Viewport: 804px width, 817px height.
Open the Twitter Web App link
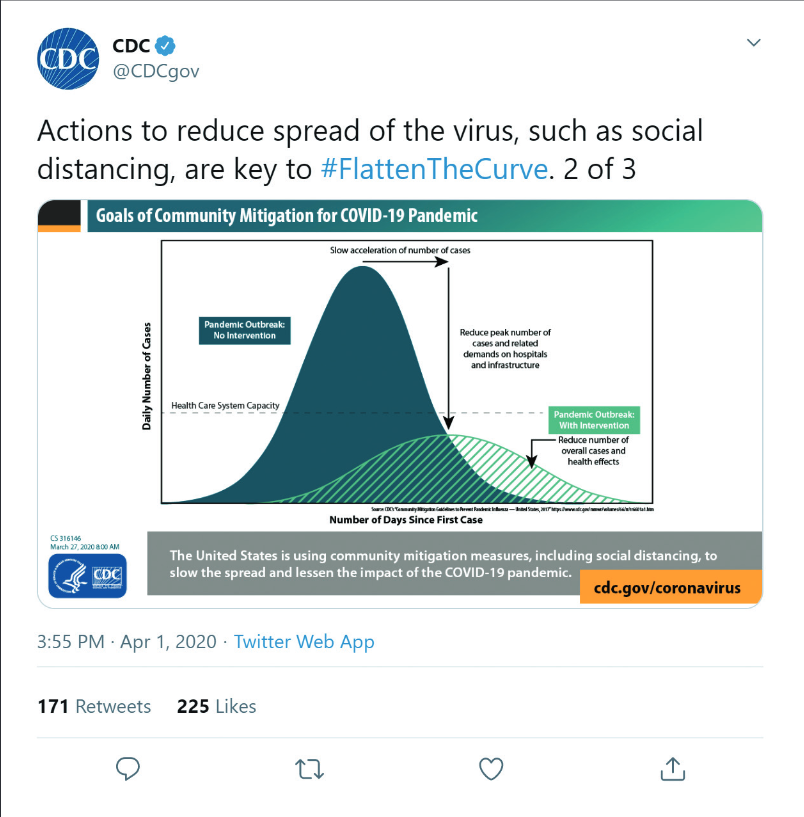(x=304, y=641)
